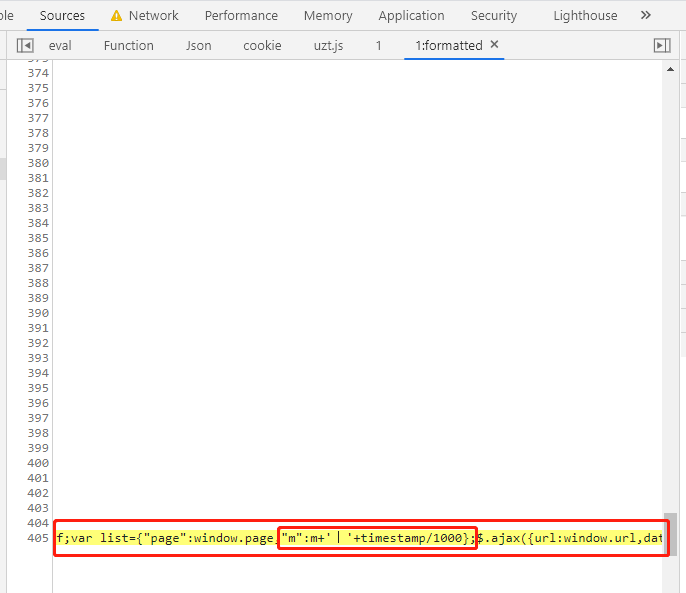Open the cookie file tab
Image resolution: width=686 pixels, height=593 pixels.
pos(262,45)
